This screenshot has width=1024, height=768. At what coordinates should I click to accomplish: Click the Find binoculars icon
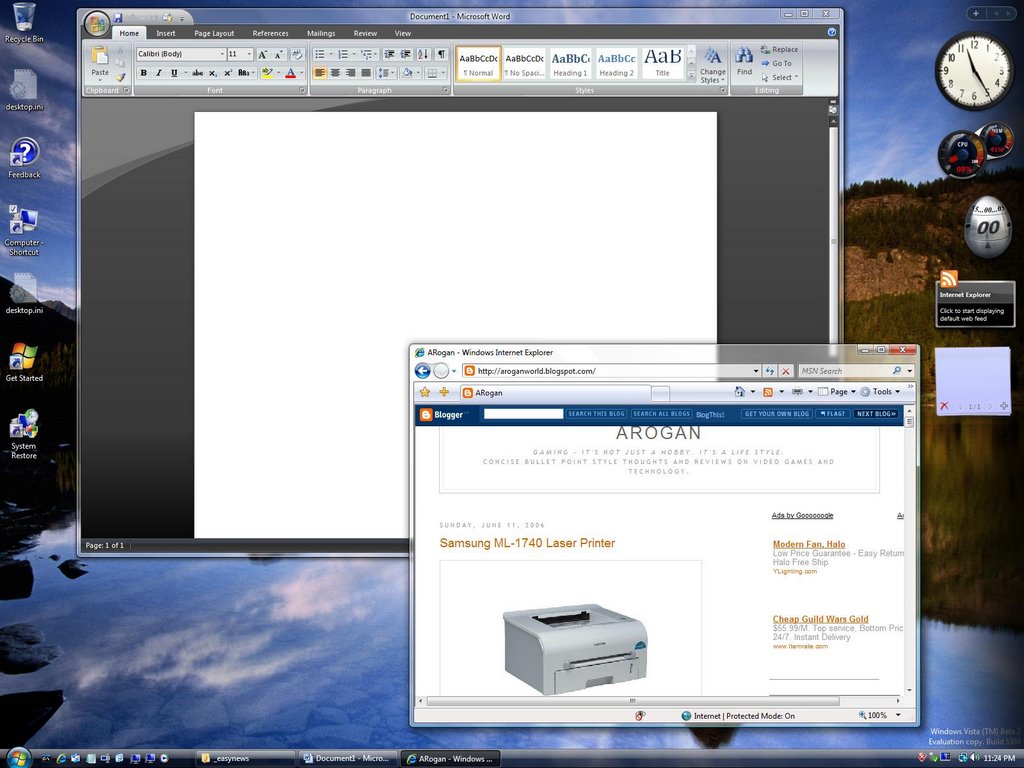coord(744,58)
